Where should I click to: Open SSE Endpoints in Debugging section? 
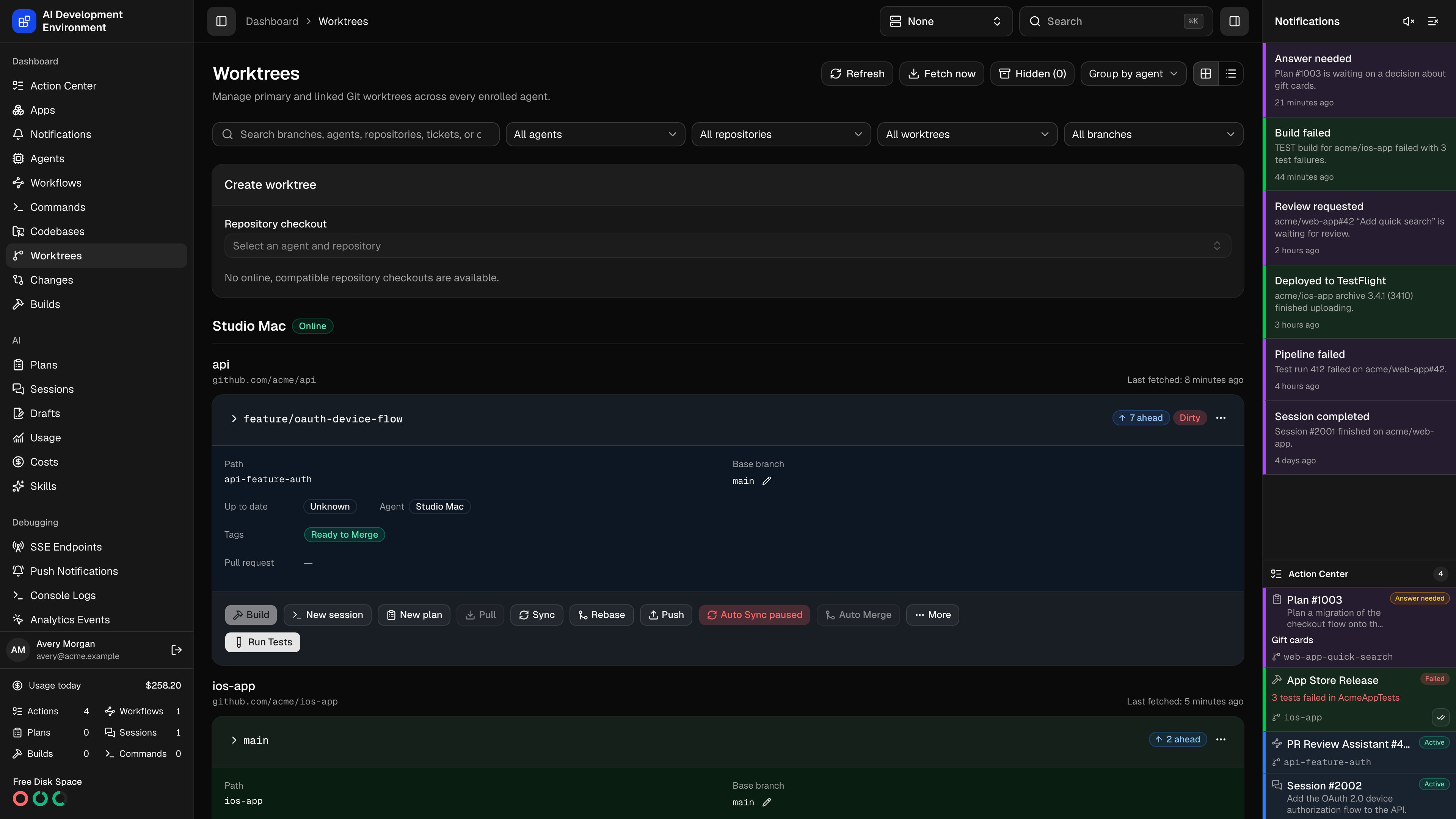click(x=97, y=547)
